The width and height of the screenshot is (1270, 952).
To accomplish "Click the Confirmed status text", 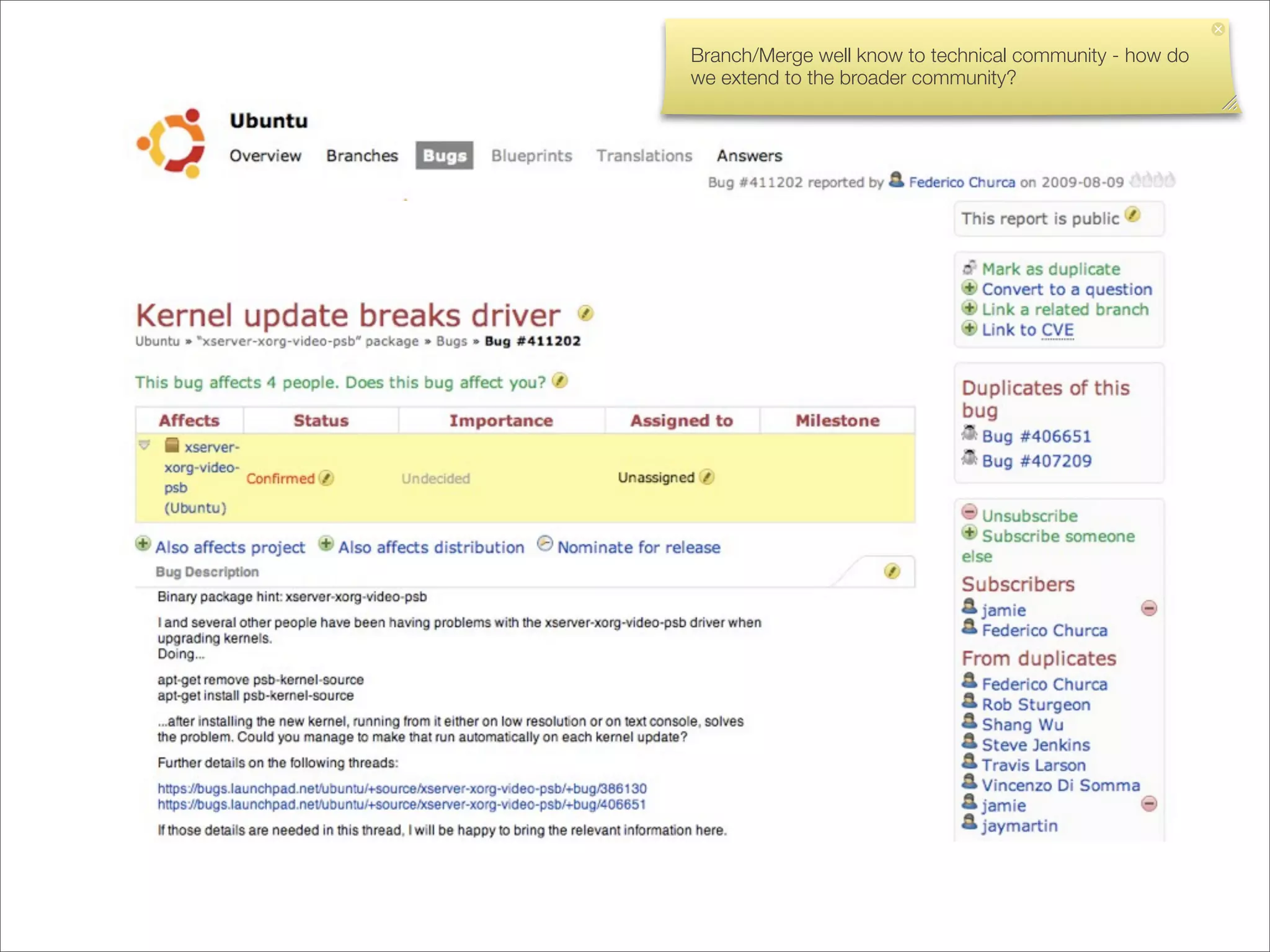I will tap(280, 478).
